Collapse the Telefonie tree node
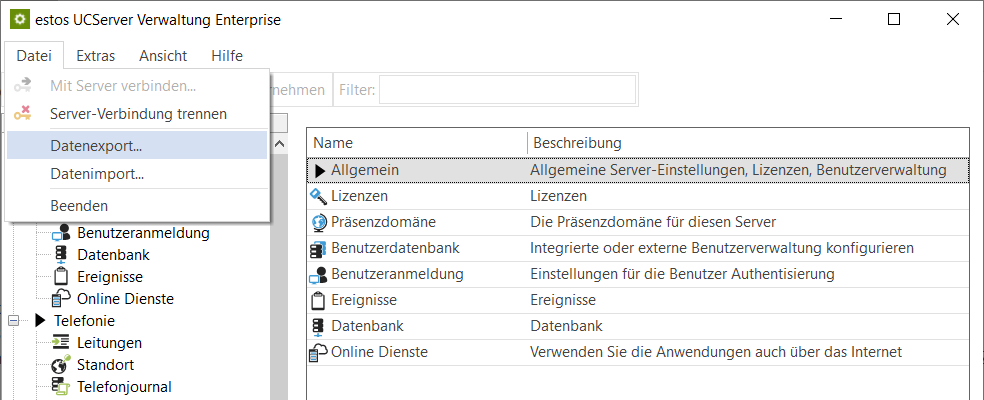This screenshot has width=984, height=400. (14, 321)
